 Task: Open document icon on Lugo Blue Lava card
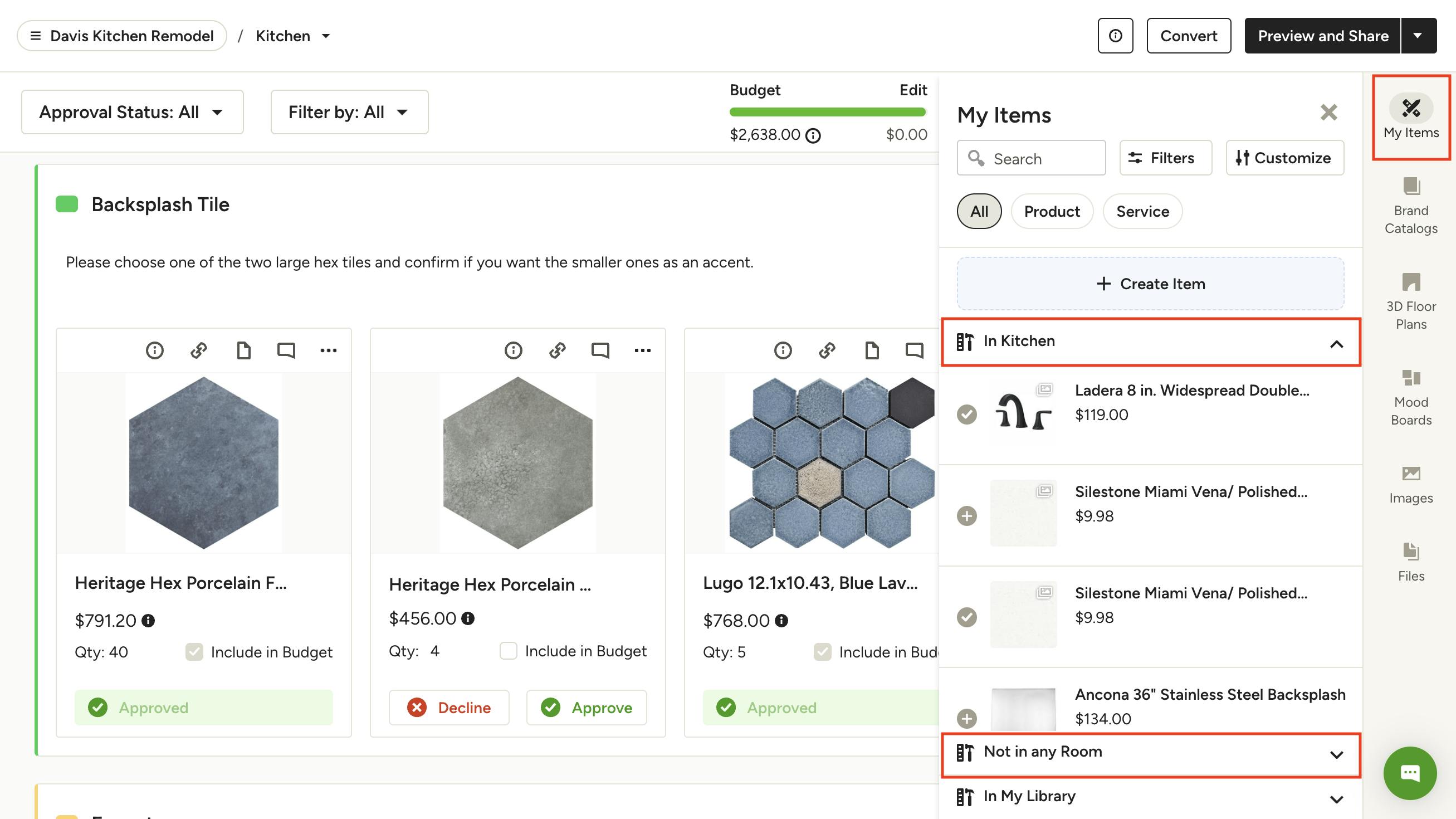click(x=872, y=350)
